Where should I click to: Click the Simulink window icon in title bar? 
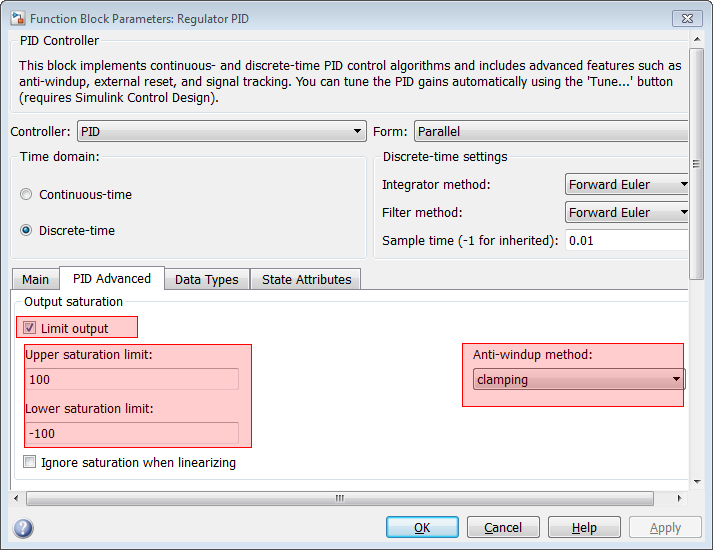click(15, 17)
